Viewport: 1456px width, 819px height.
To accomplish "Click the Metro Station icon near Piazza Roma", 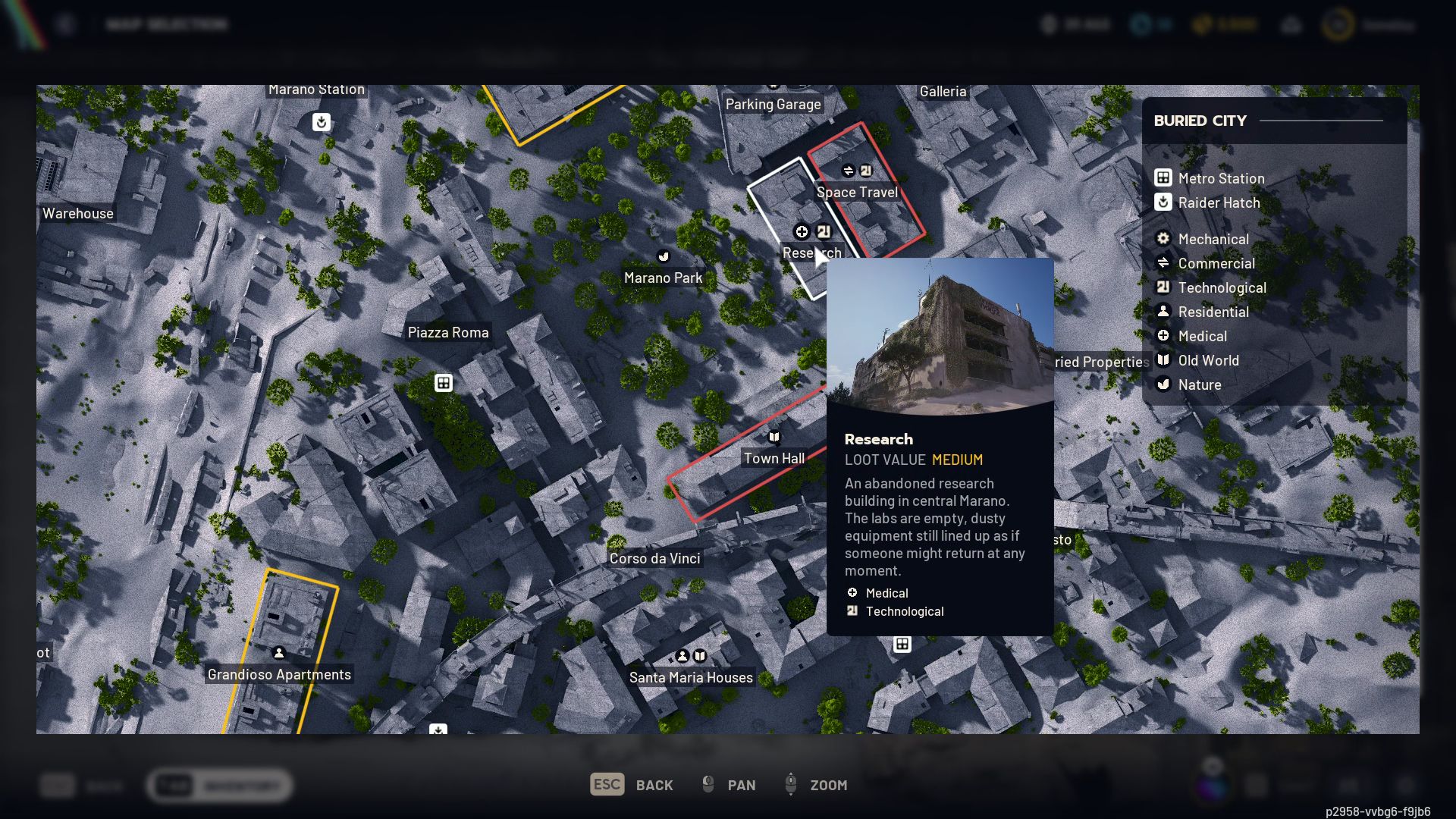I will 444,383.
